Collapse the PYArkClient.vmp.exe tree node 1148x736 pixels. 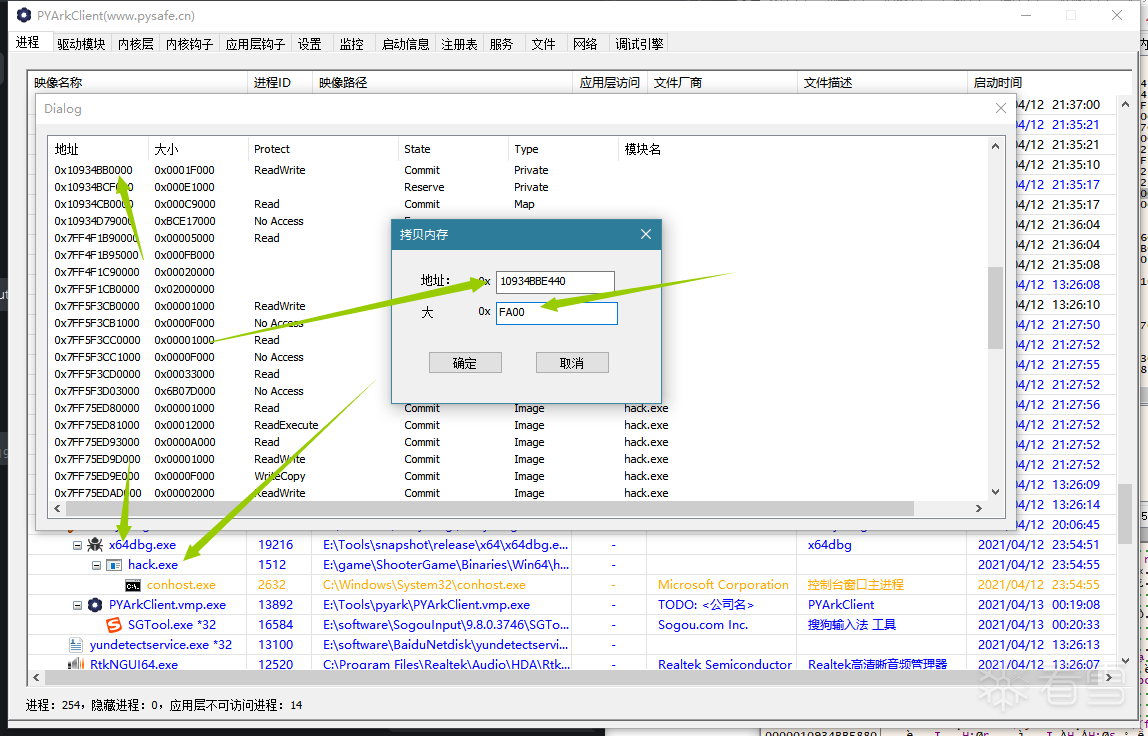(x=77, y=605)
